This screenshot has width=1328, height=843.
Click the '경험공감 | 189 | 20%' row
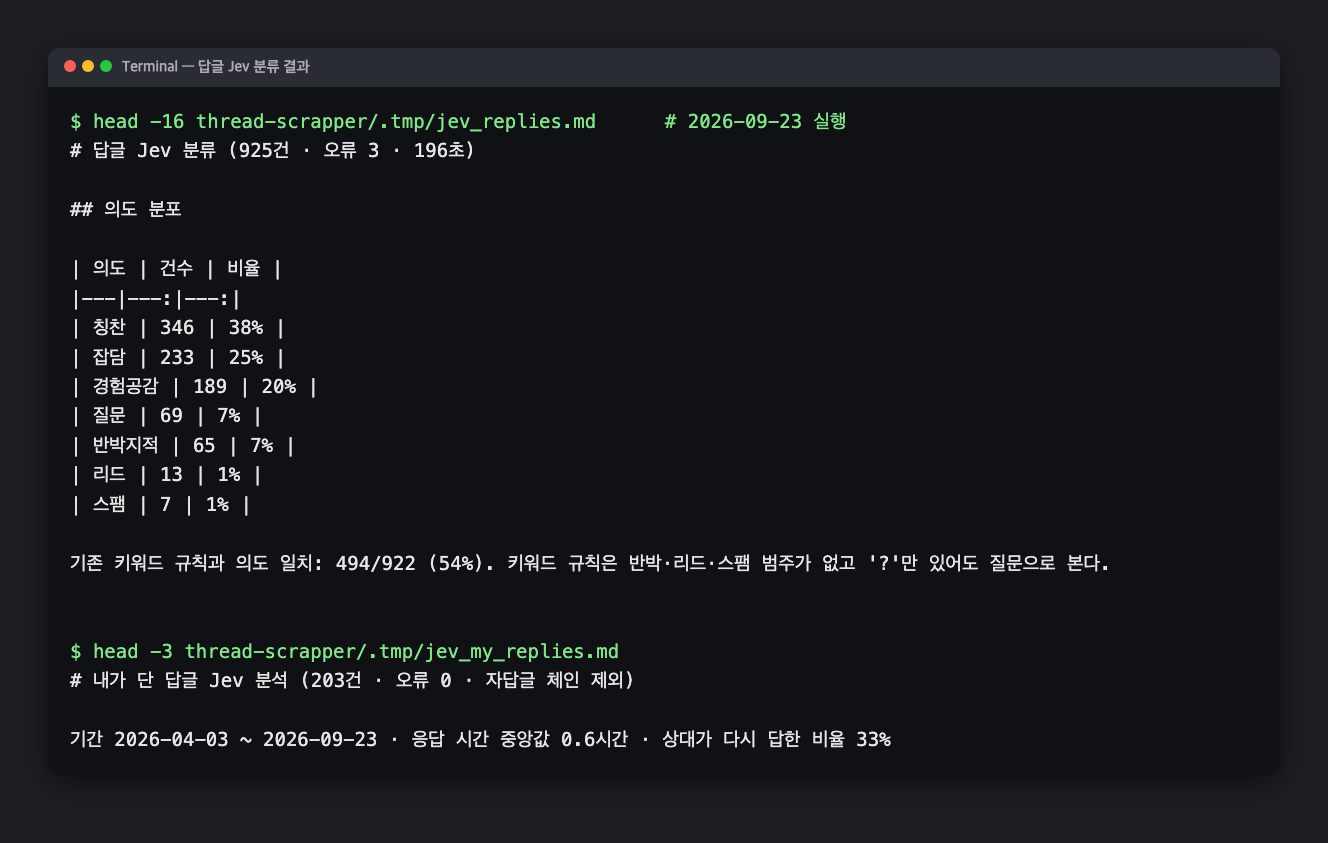click(x=194, y=387)
